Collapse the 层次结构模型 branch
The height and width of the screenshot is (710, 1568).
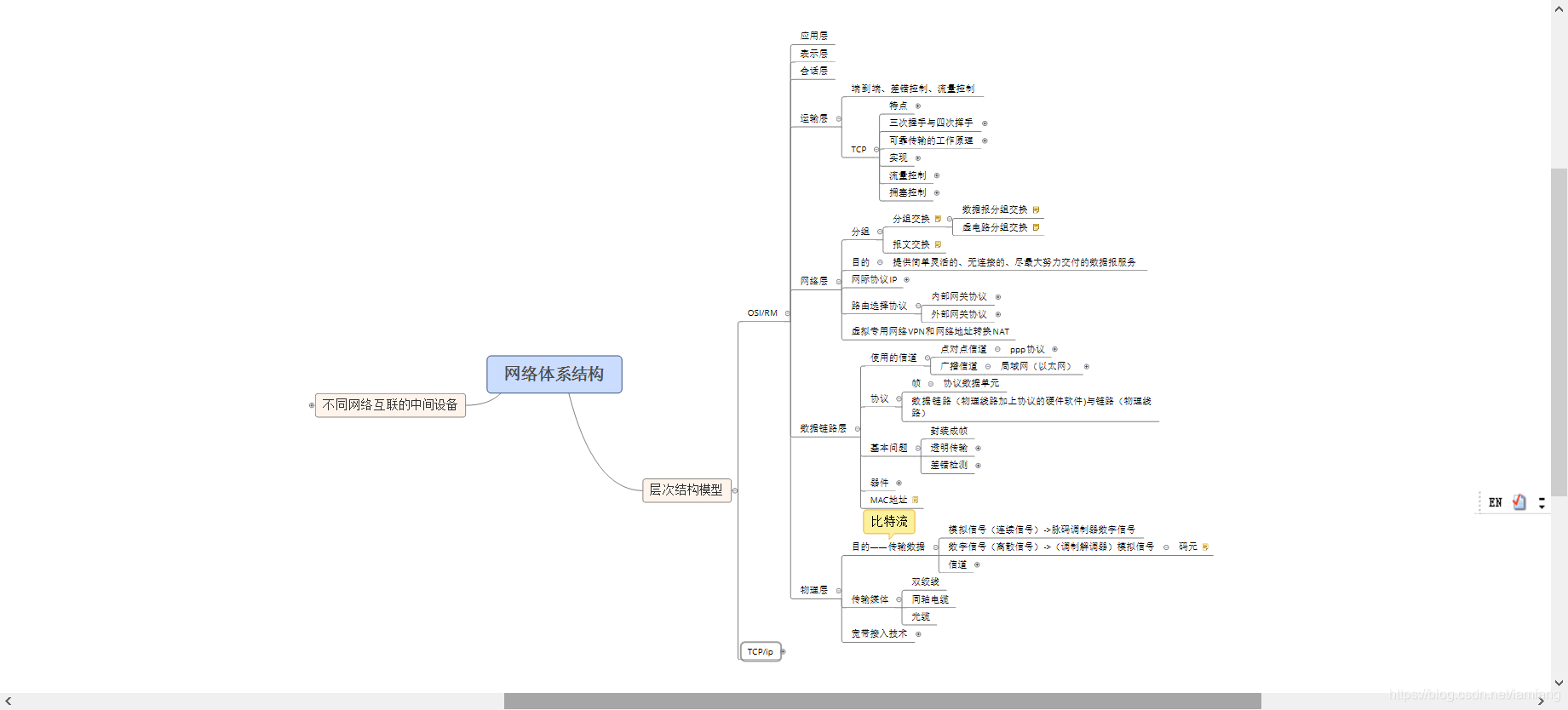(734, 490)
